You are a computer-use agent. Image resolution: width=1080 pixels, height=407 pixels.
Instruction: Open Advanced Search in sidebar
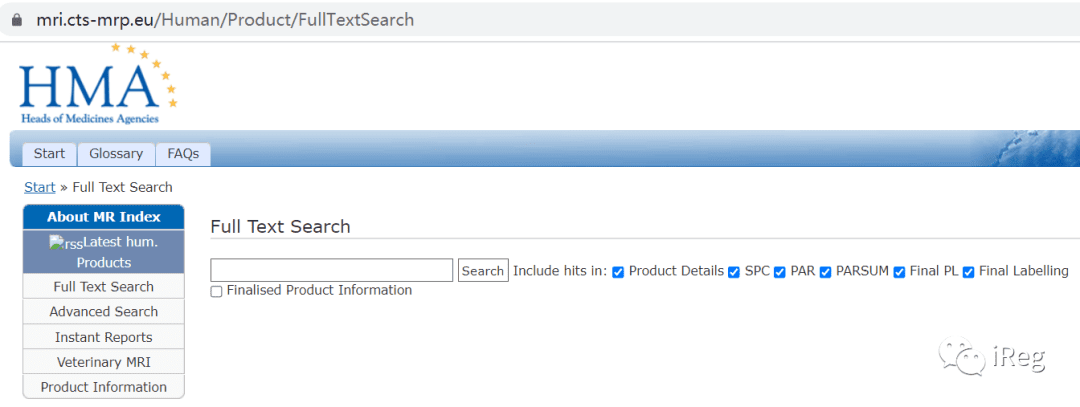(103, 312)
